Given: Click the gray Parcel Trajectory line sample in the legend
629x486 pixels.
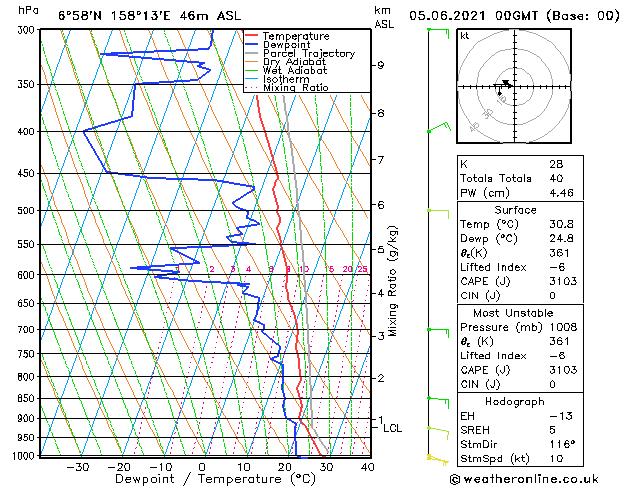Looking at the screenshot, I should 252,53.
